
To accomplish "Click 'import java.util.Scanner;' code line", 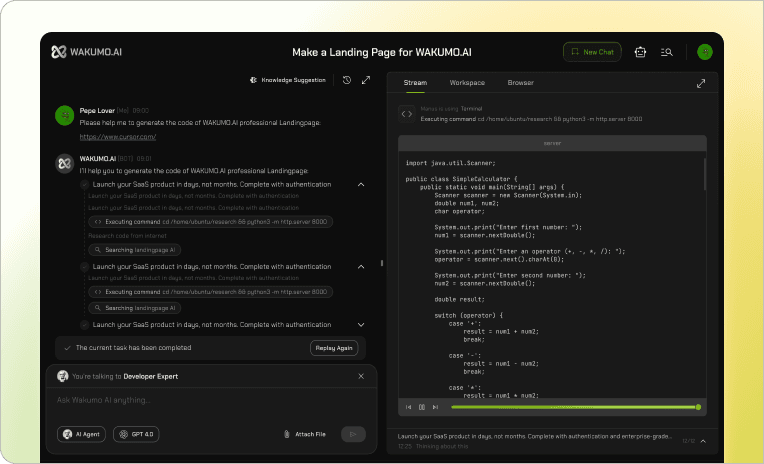I will tap(450, 163).
